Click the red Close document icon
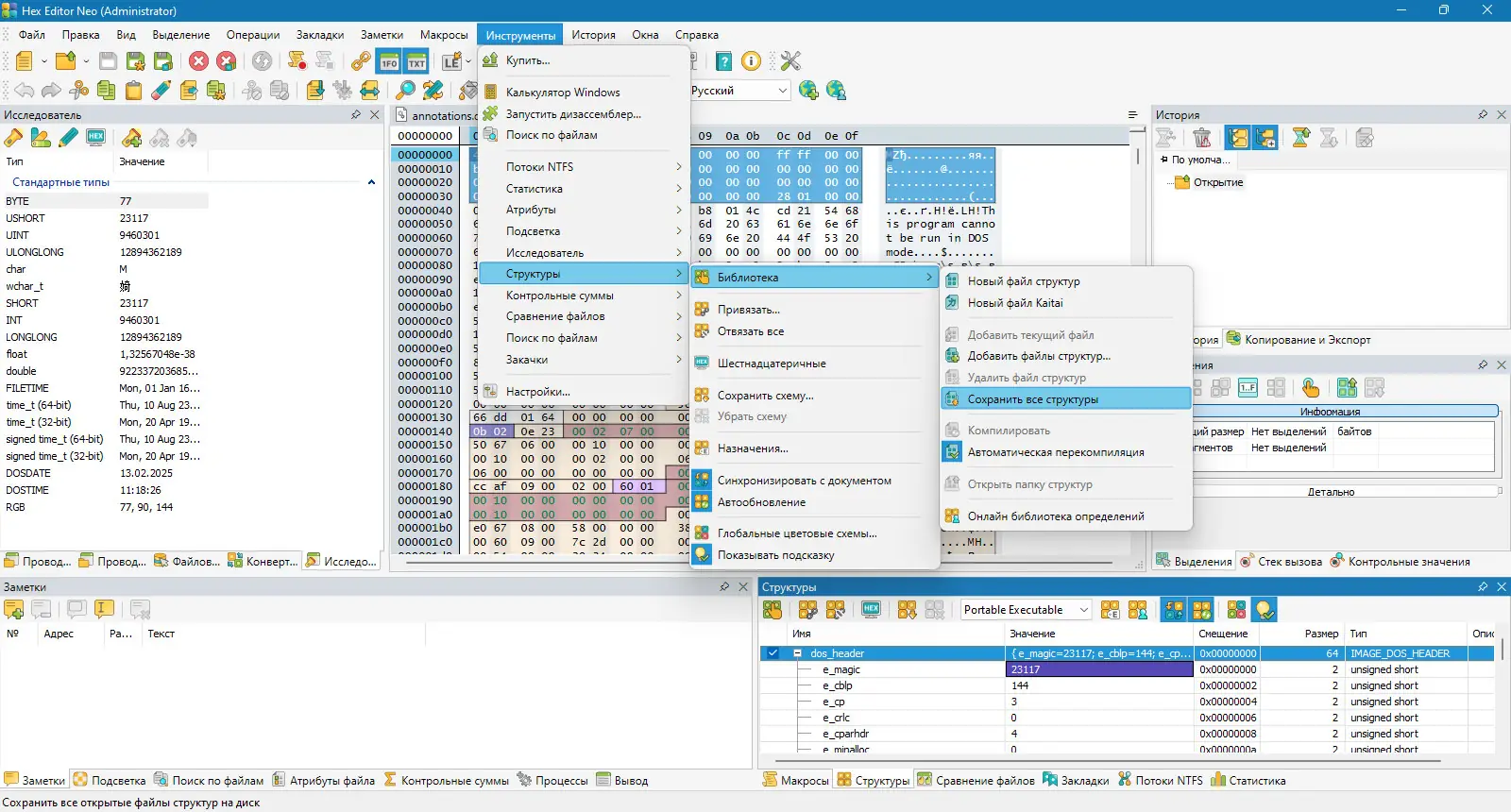The image size is (1511, 812). pyautogui.click(x=198, y=61)
